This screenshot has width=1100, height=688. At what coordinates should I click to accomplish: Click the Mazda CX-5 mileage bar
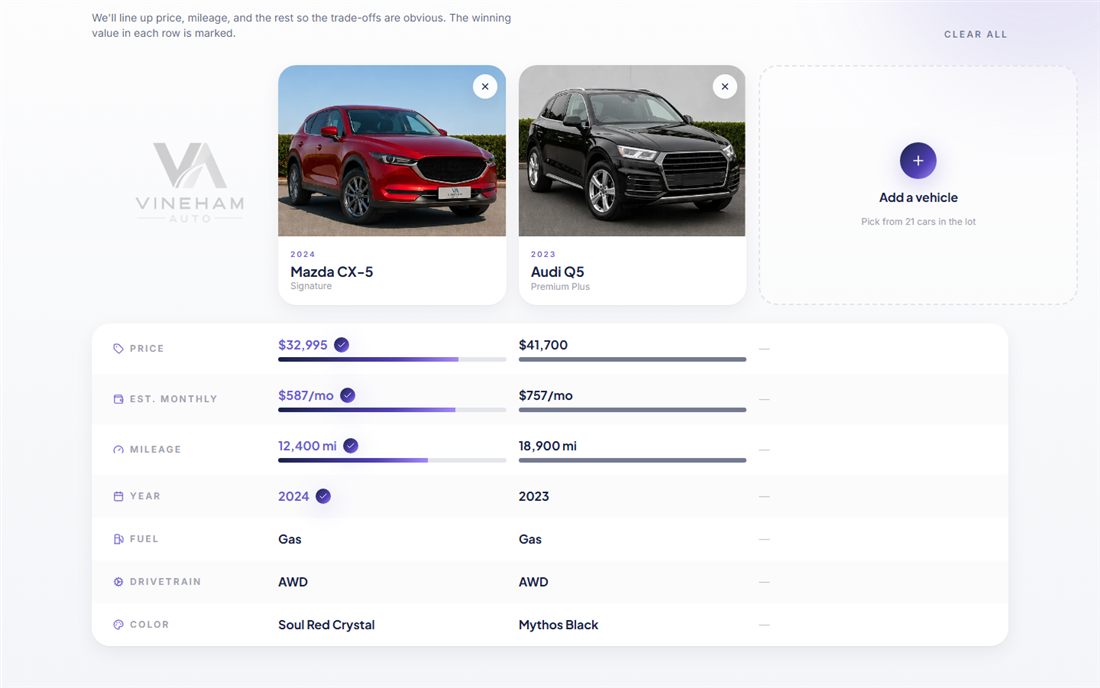pos(391,460)
